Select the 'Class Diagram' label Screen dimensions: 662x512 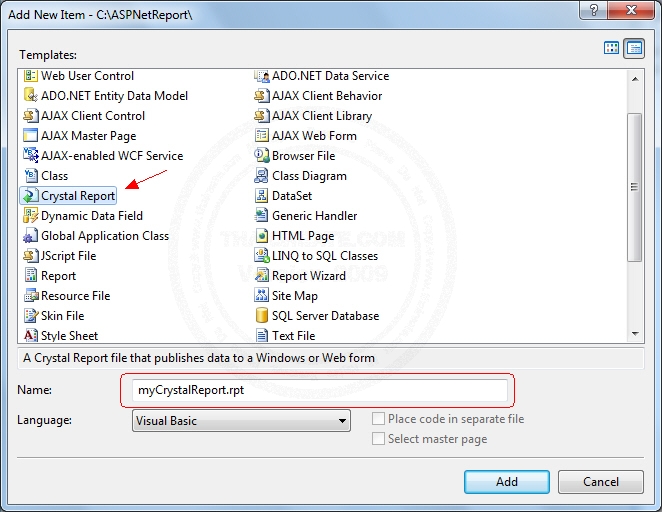(309, 176)
